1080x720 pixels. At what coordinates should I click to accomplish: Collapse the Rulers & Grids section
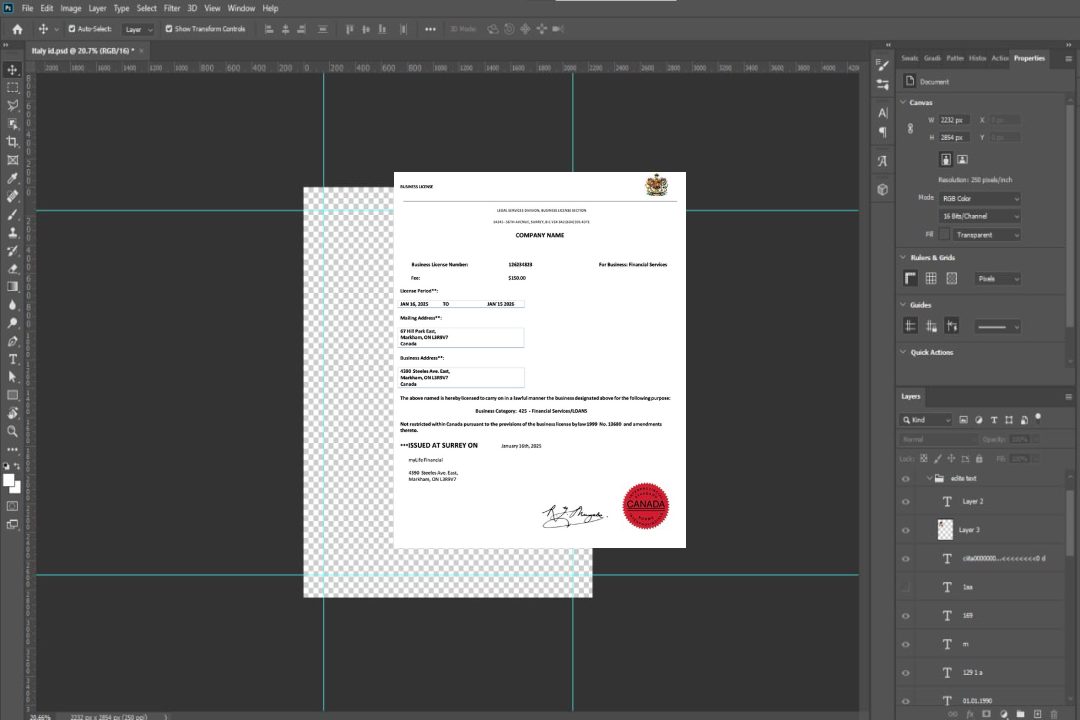click(903, 258)
